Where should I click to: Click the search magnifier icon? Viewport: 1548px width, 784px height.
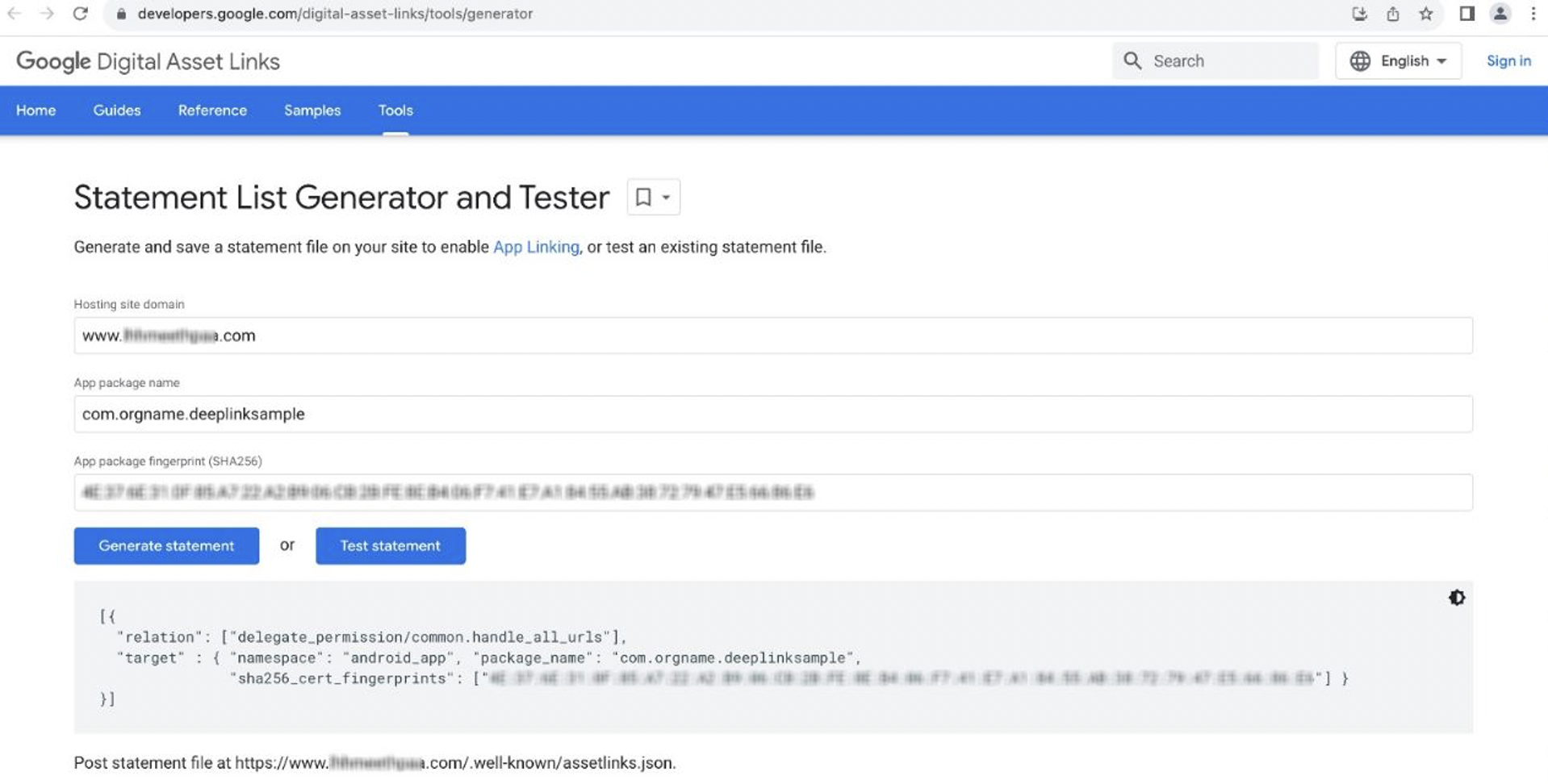(x=1133, y=60)
